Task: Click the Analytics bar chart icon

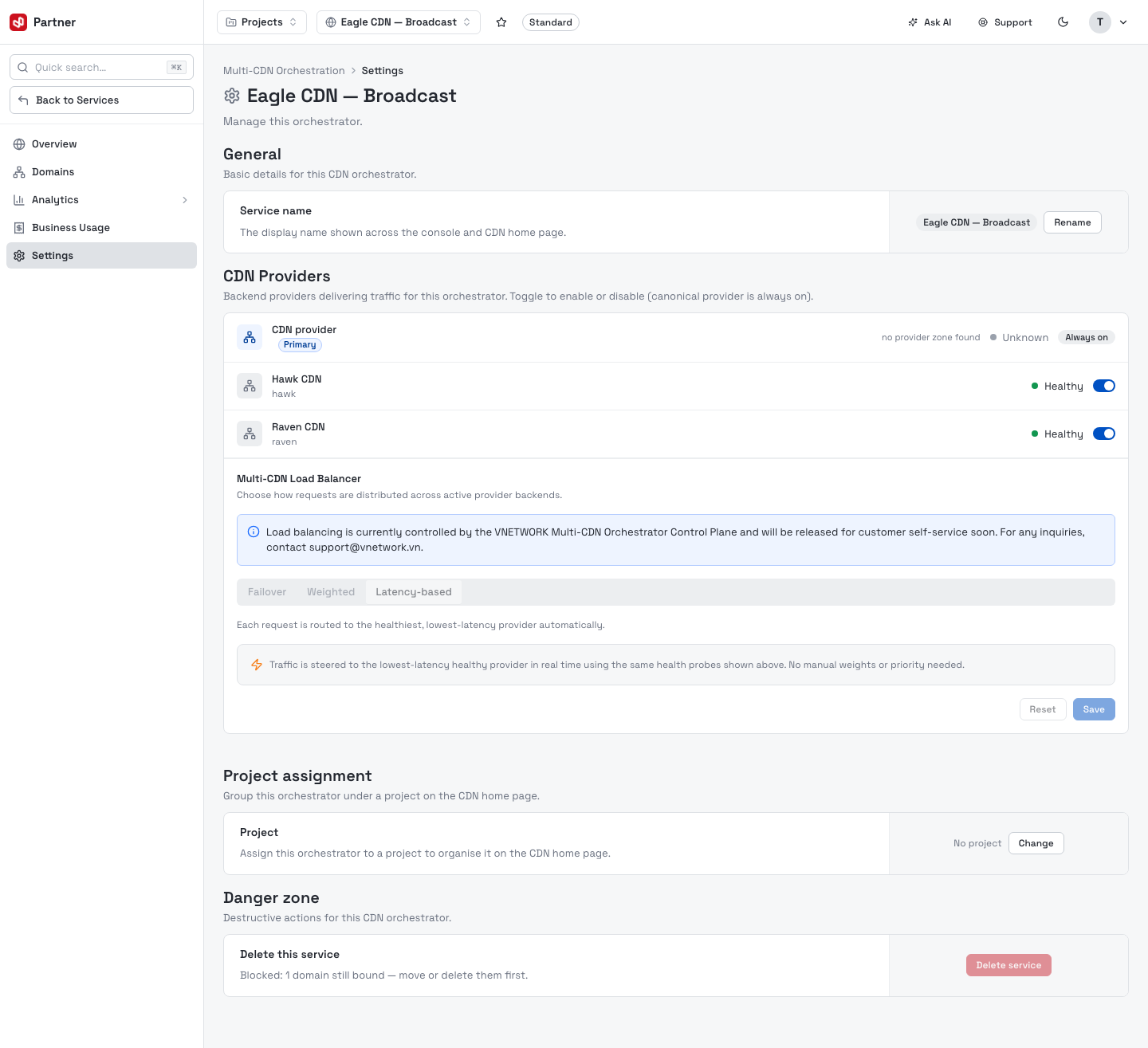Action: (19, 200)
